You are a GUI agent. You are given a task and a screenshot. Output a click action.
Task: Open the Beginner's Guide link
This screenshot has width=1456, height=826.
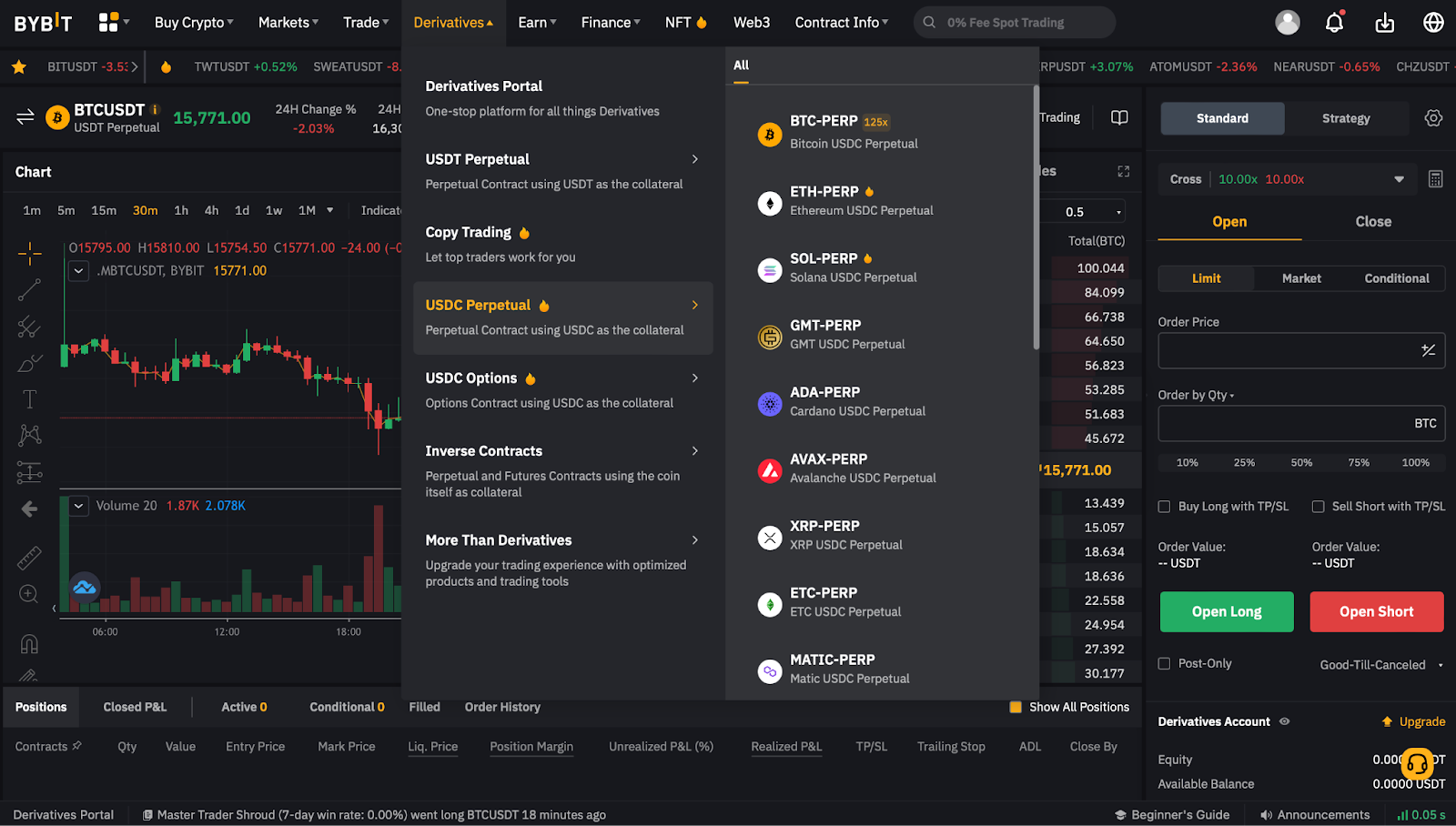pos(1172,815)
